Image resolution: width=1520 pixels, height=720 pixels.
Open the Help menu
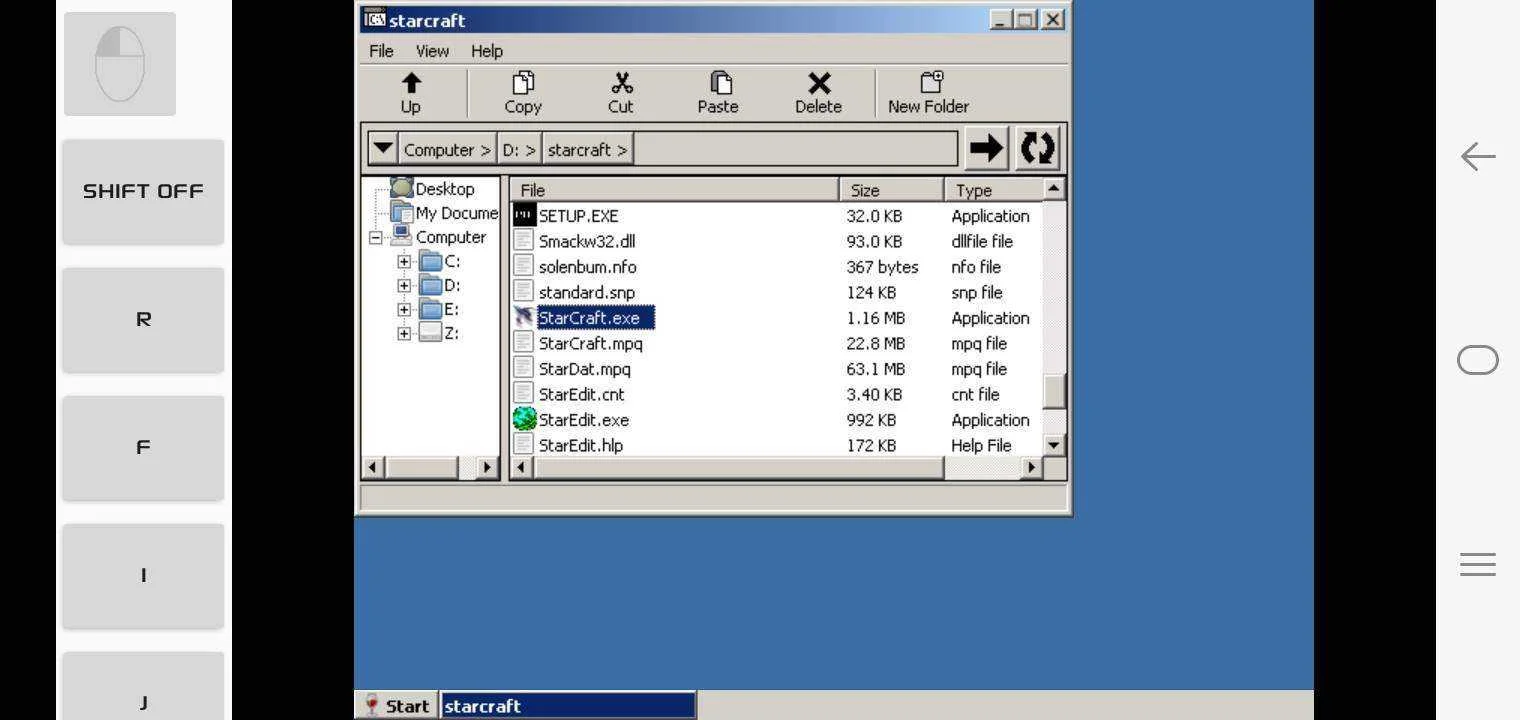pyautogui.click(x=487, y=51)
